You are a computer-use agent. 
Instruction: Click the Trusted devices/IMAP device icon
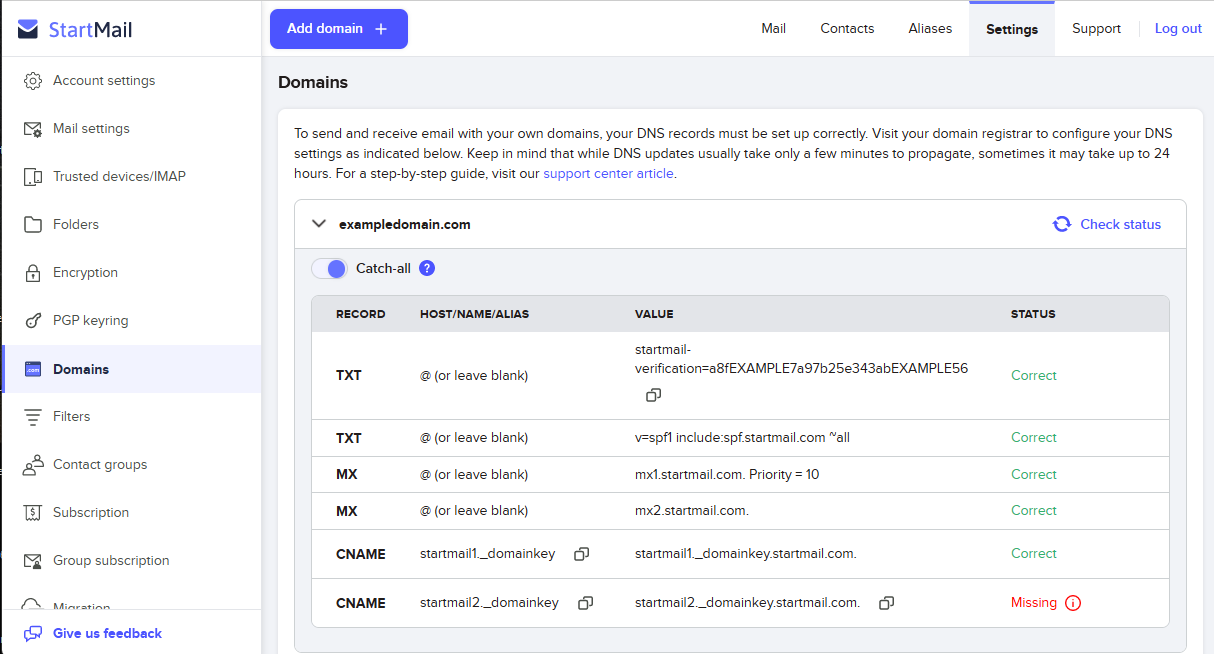pos(33,177)
